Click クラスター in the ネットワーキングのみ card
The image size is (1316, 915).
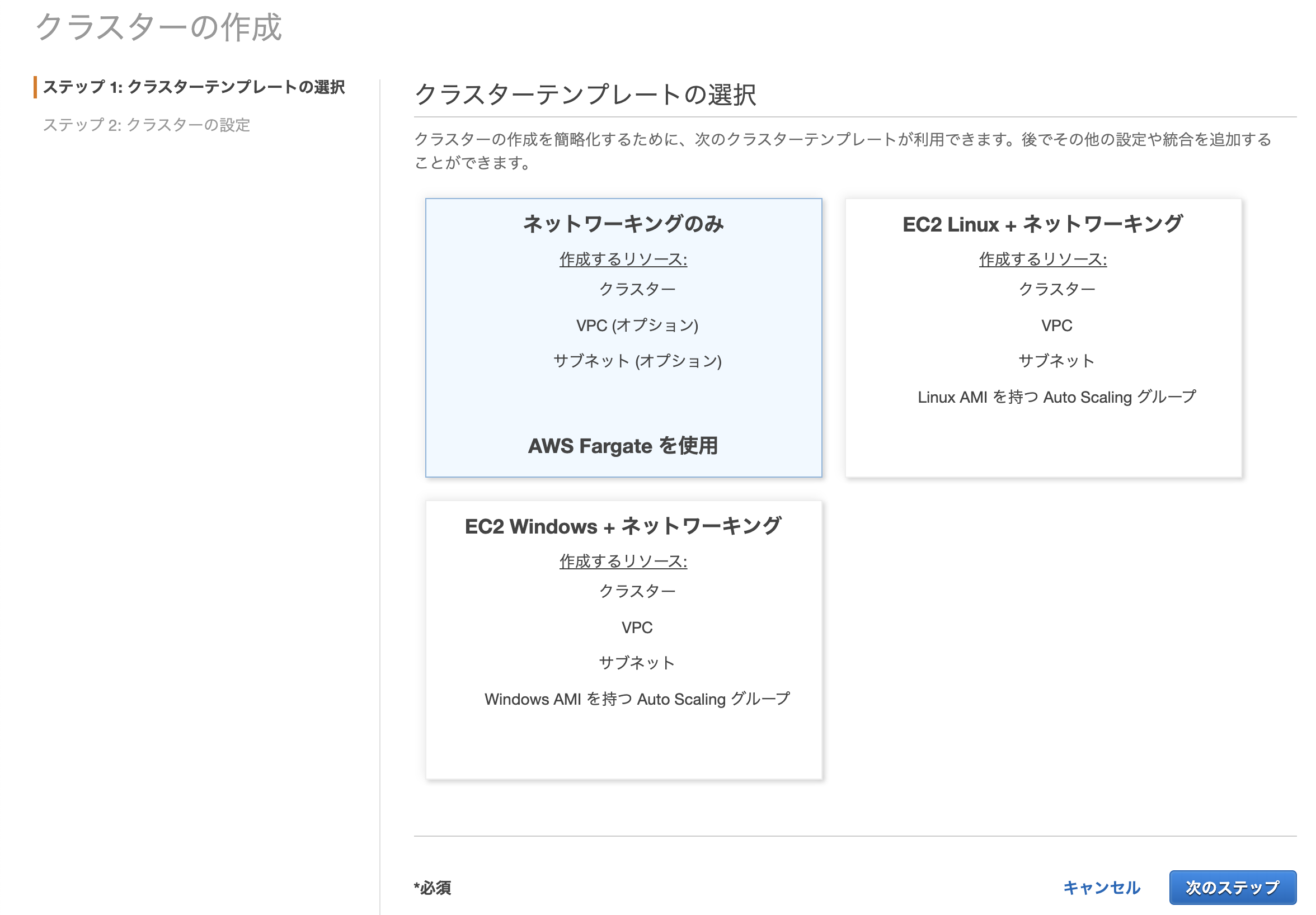coord(637,289)
